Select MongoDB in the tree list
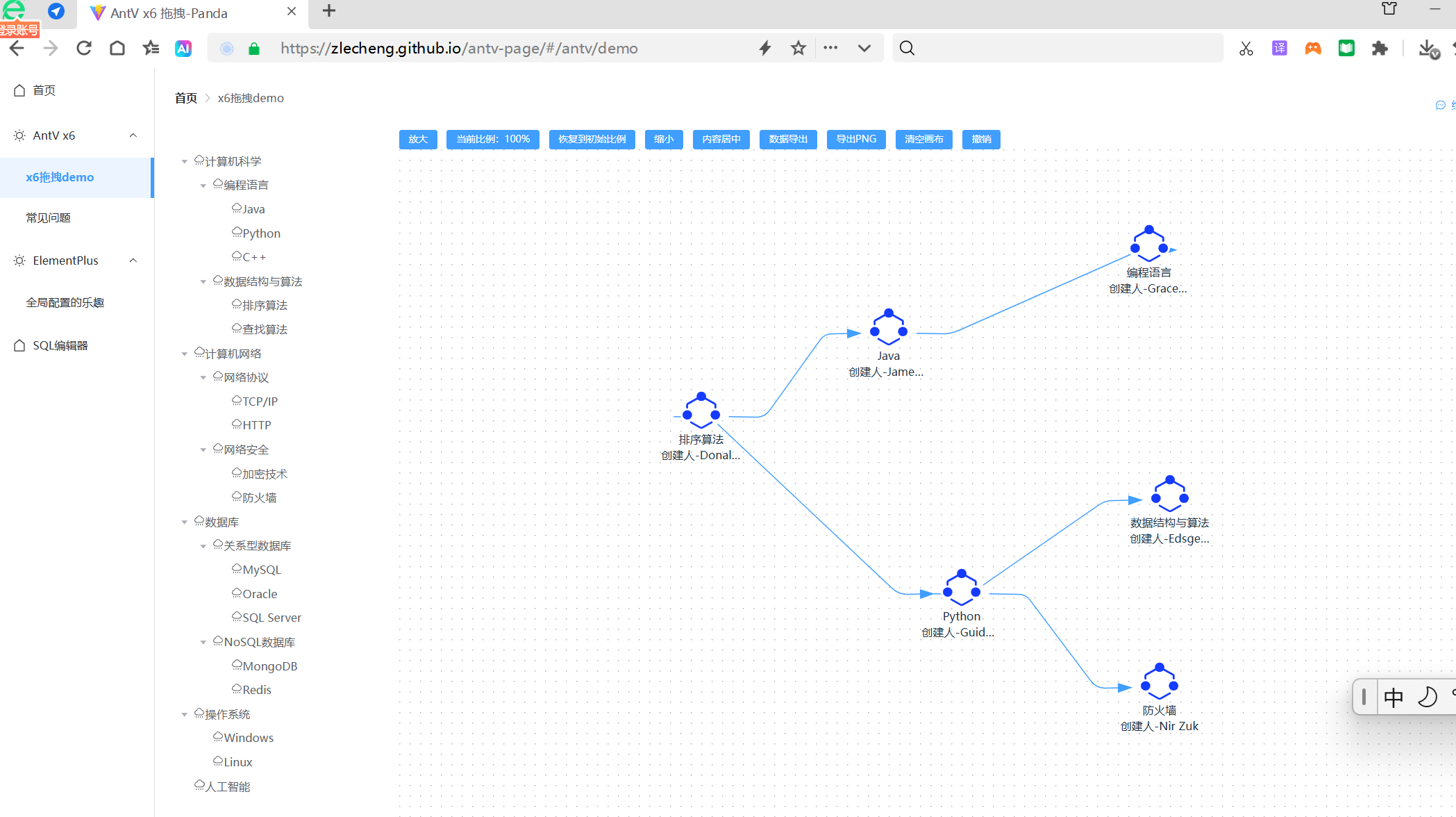 pyautogui.click(x=269, y=666)
